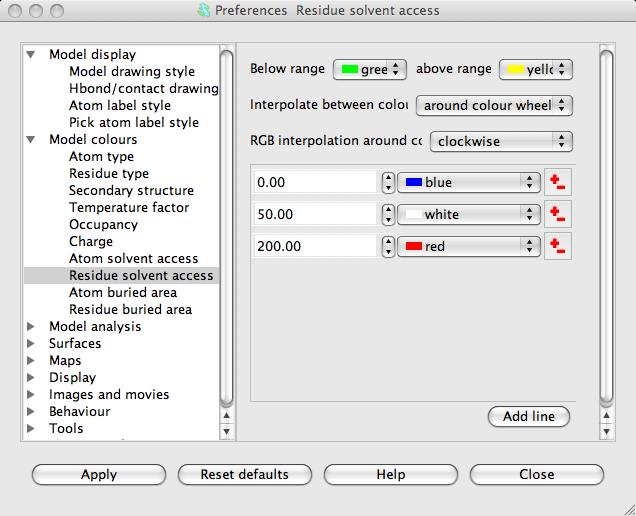
Task: Click the right panel scrollbar thumb
Action: (x=606, y=228)
